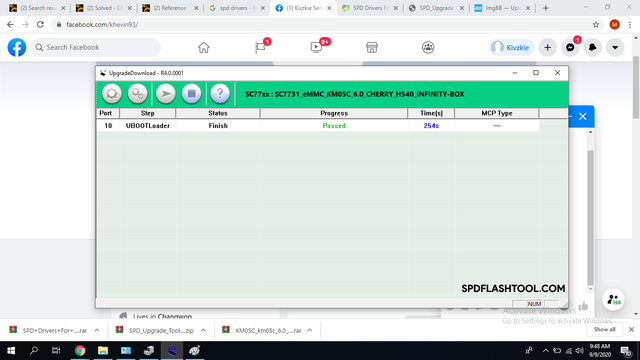Open Facebook notifications bell
This screenshot has width=640, height=360.
(593, 47)
